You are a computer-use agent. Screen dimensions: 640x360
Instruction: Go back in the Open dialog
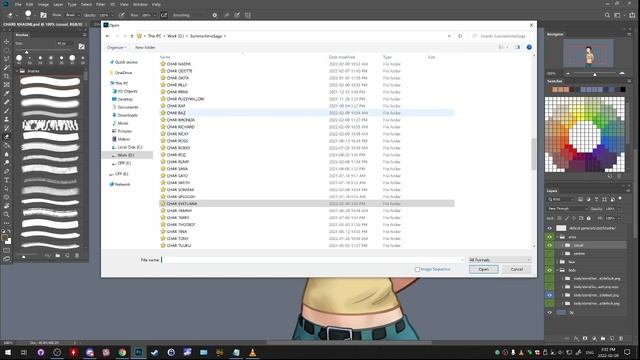click(108, 36)
